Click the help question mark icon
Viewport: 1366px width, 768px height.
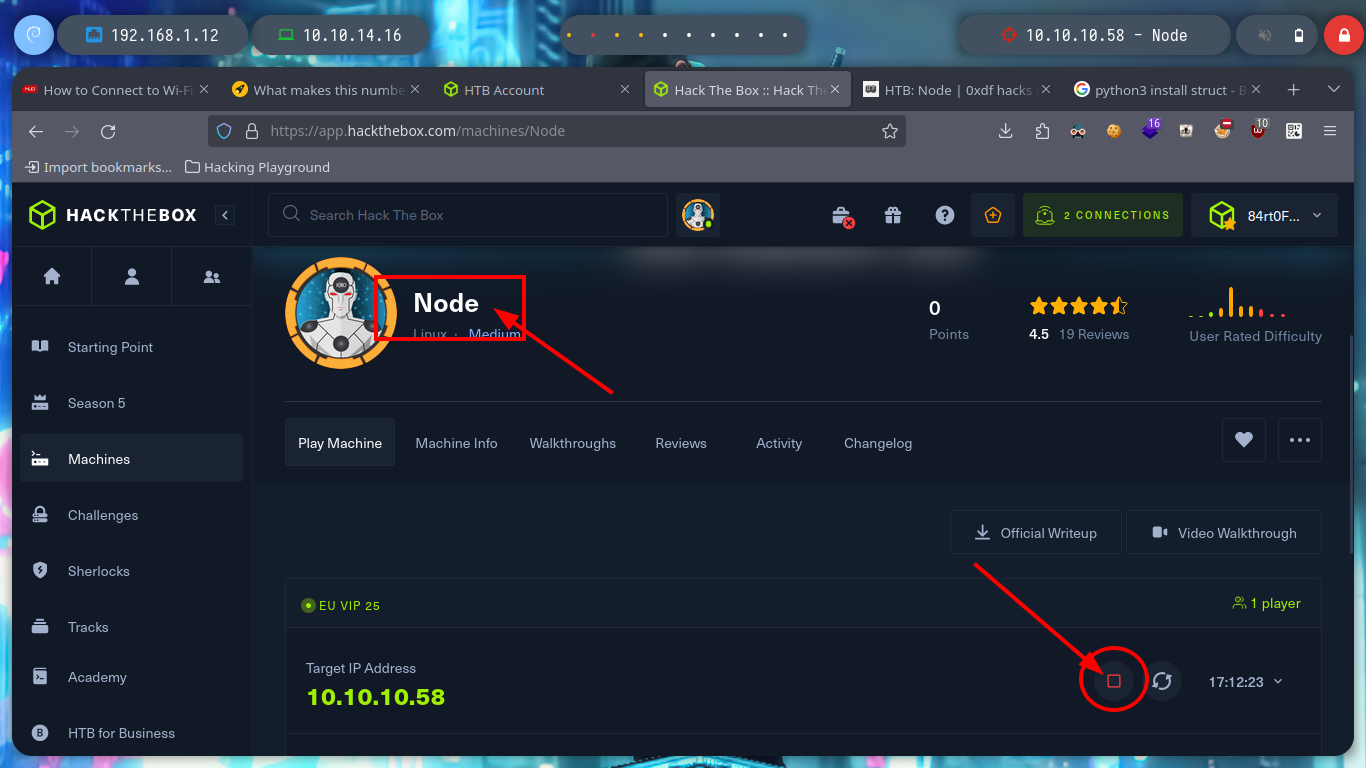pyautogui.click(x=944, y=215)
